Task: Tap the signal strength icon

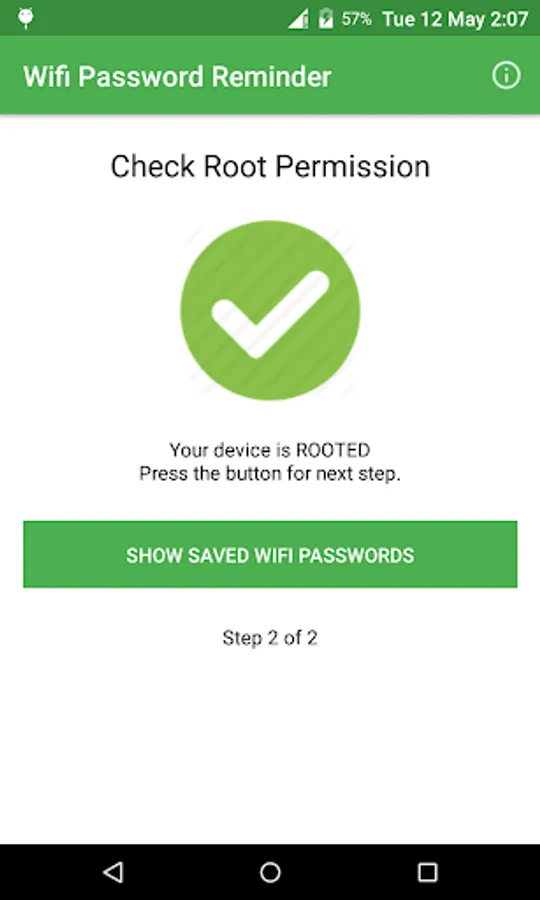Action: [x=298, y=19]
